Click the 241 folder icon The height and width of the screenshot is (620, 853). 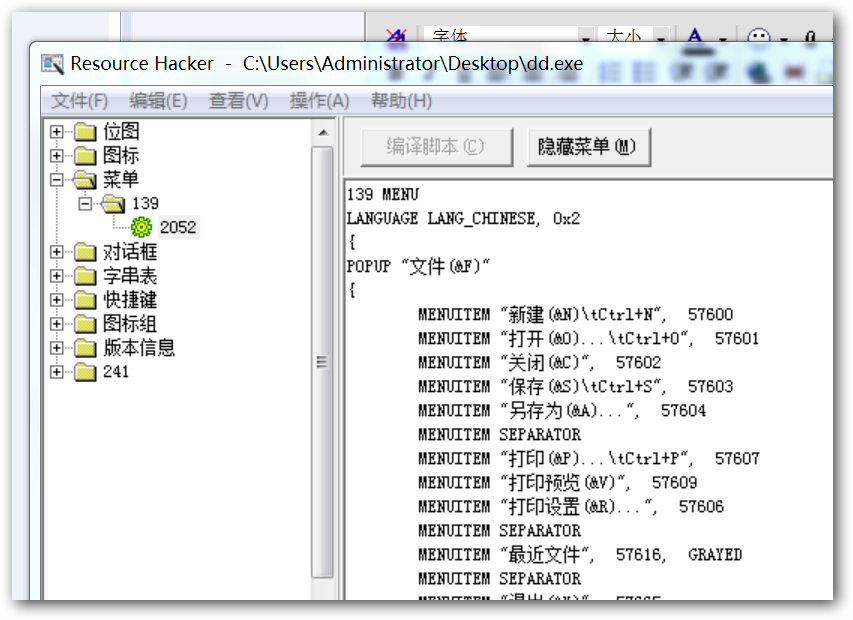[x=85, y=371]
